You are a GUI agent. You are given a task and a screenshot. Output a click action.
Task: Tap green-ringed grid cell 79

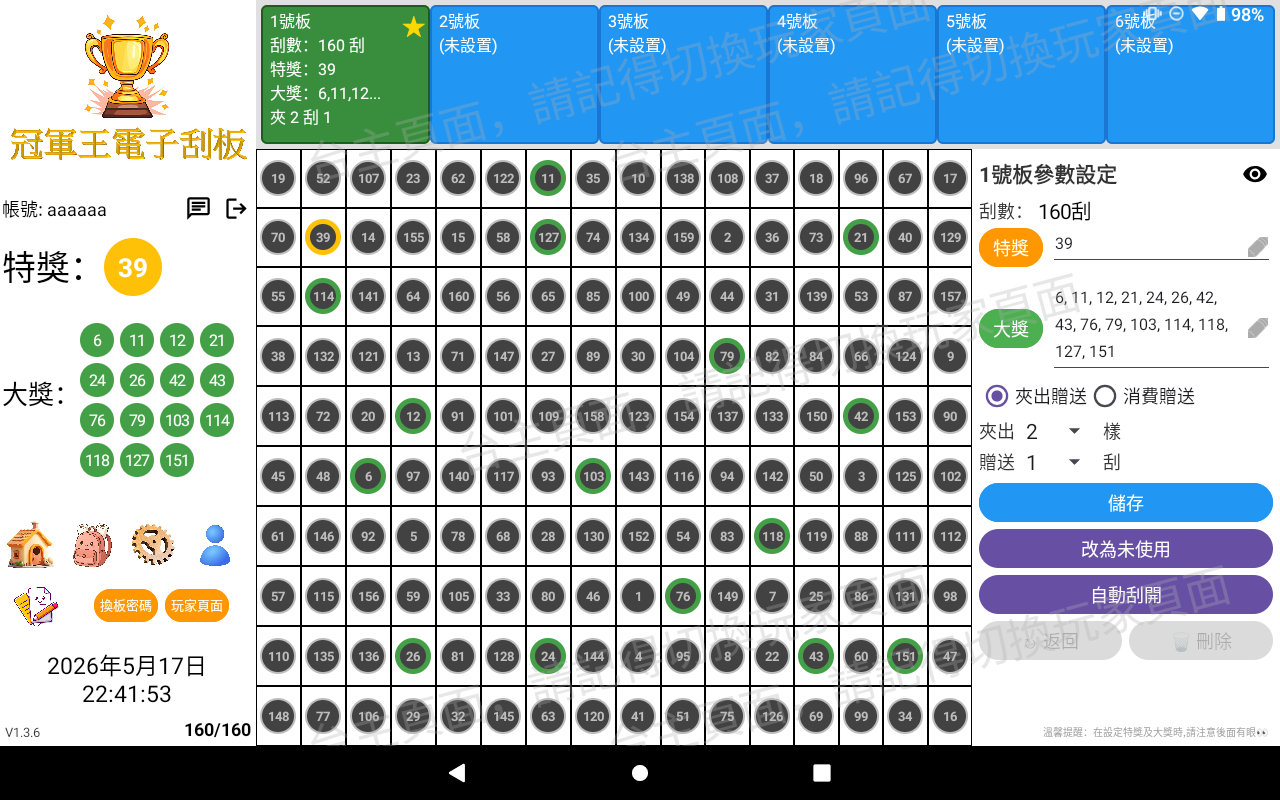point(727,356)
